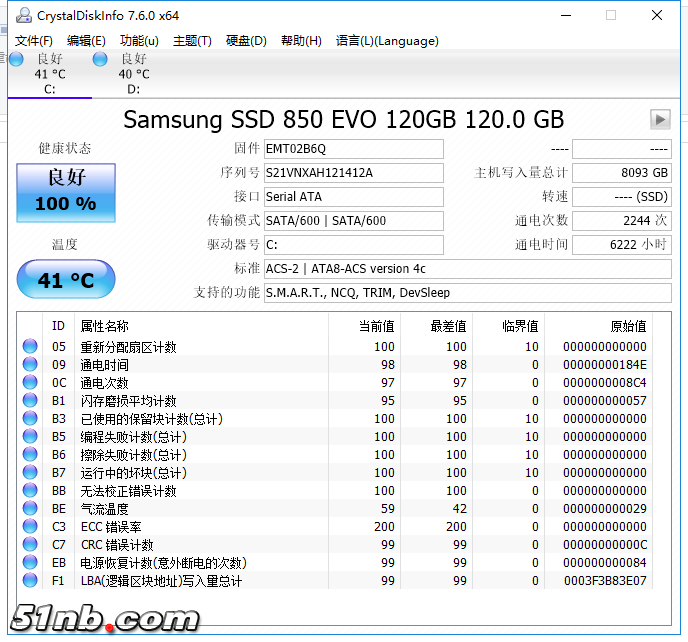Click status orb for attribute 05 row

(30, 347)
